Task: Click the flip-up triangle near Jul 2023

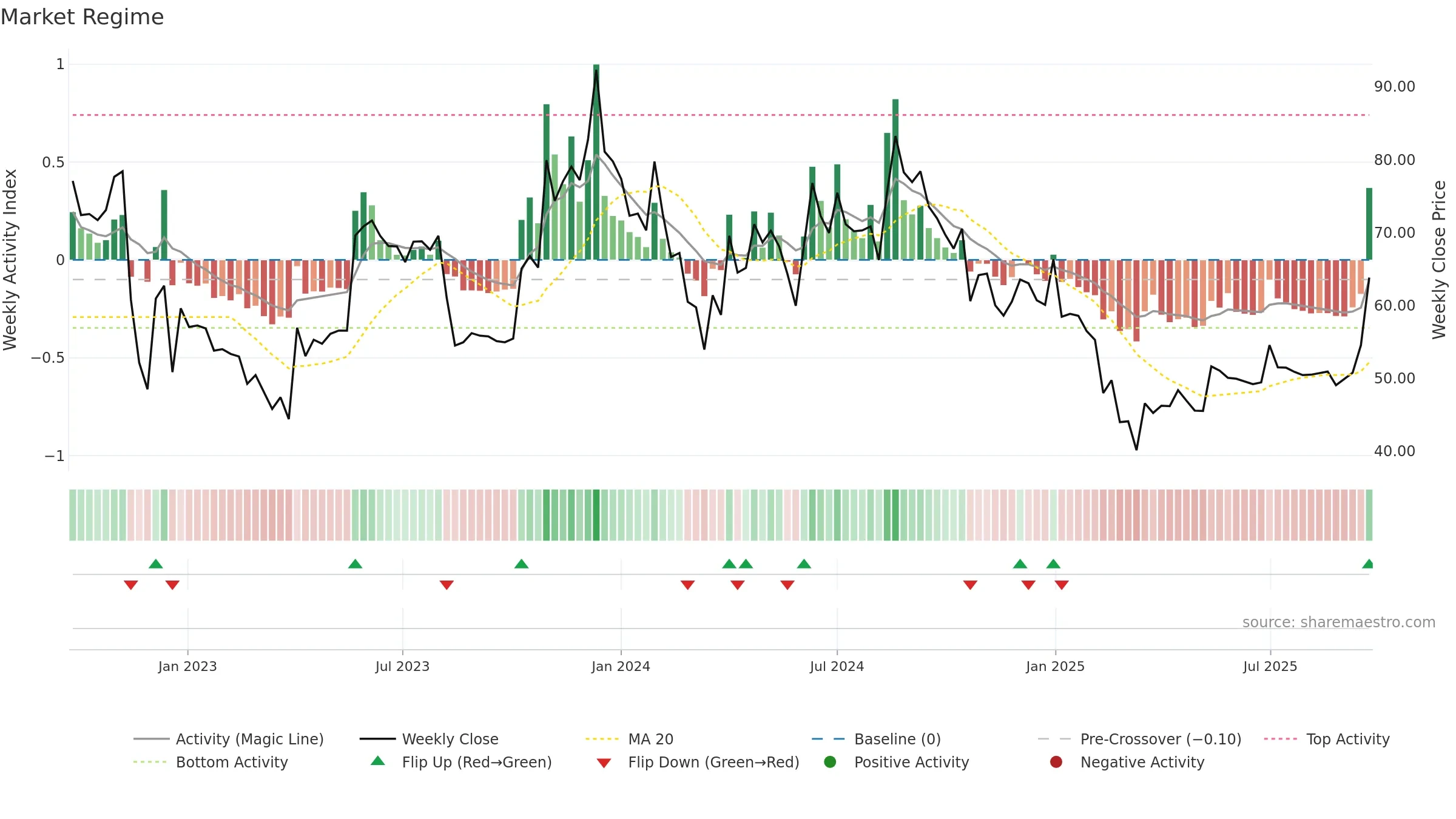Action: click(356, 564)
